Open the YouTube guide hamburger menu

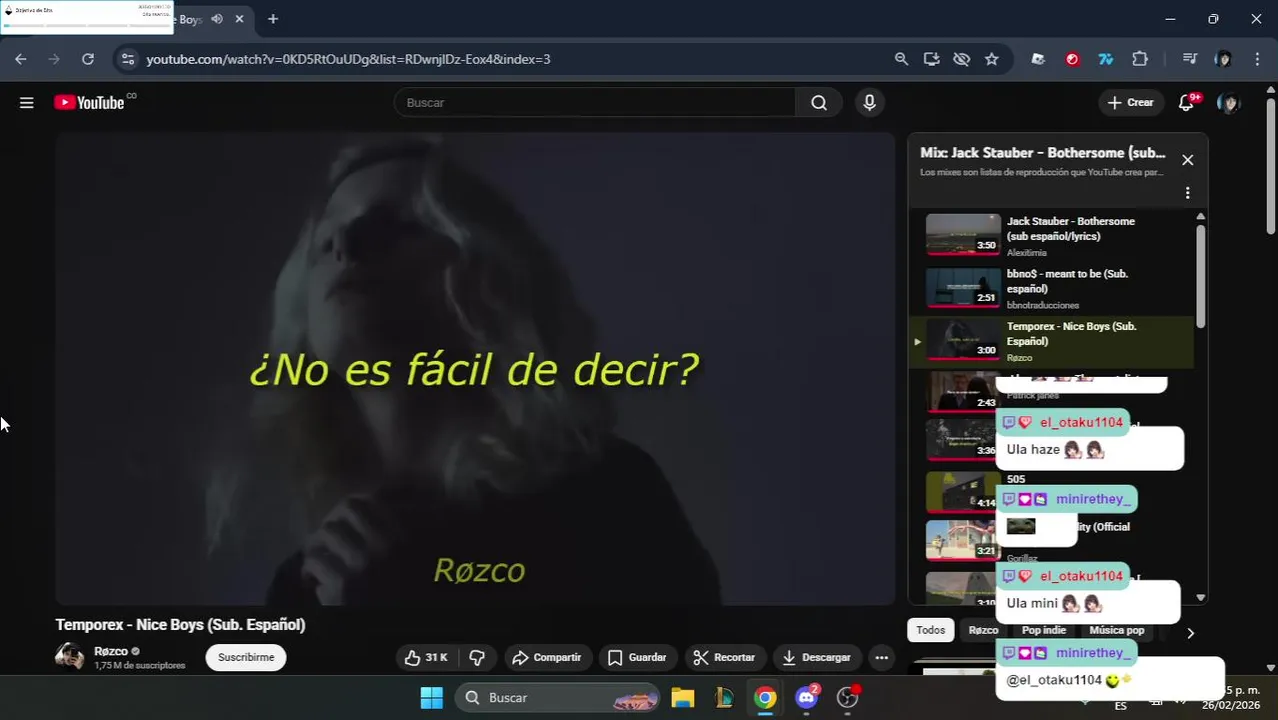pos(27,102)
